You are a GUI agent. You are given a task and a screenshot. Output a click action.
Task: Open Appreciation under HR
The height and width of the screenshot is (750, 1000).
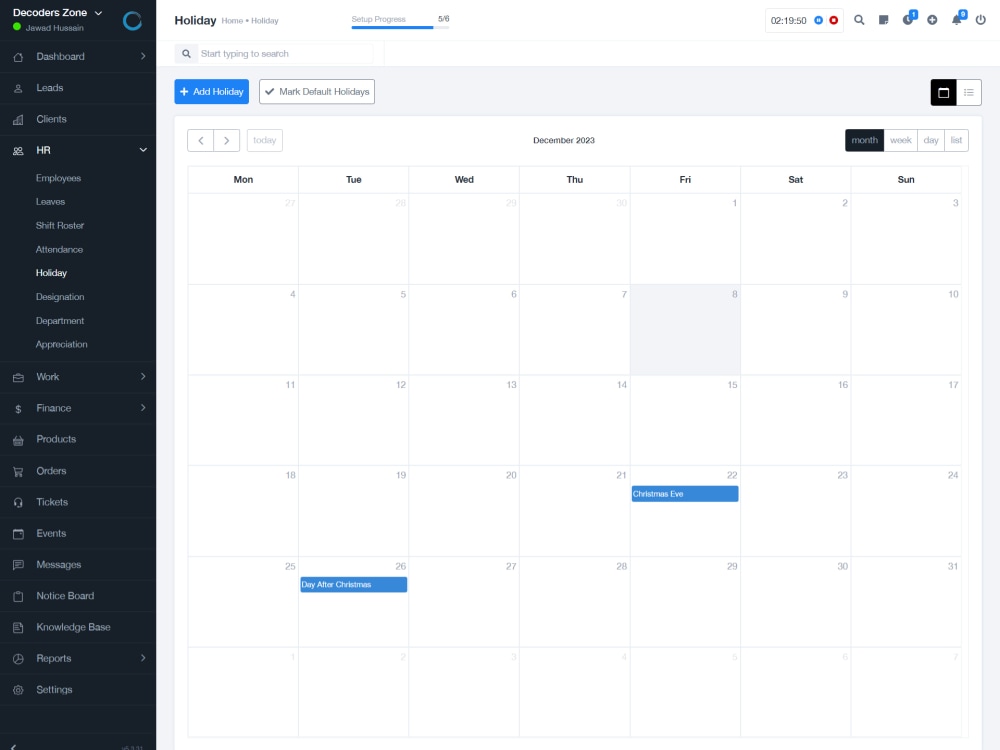pyautogui.click(x=61, y=344)
